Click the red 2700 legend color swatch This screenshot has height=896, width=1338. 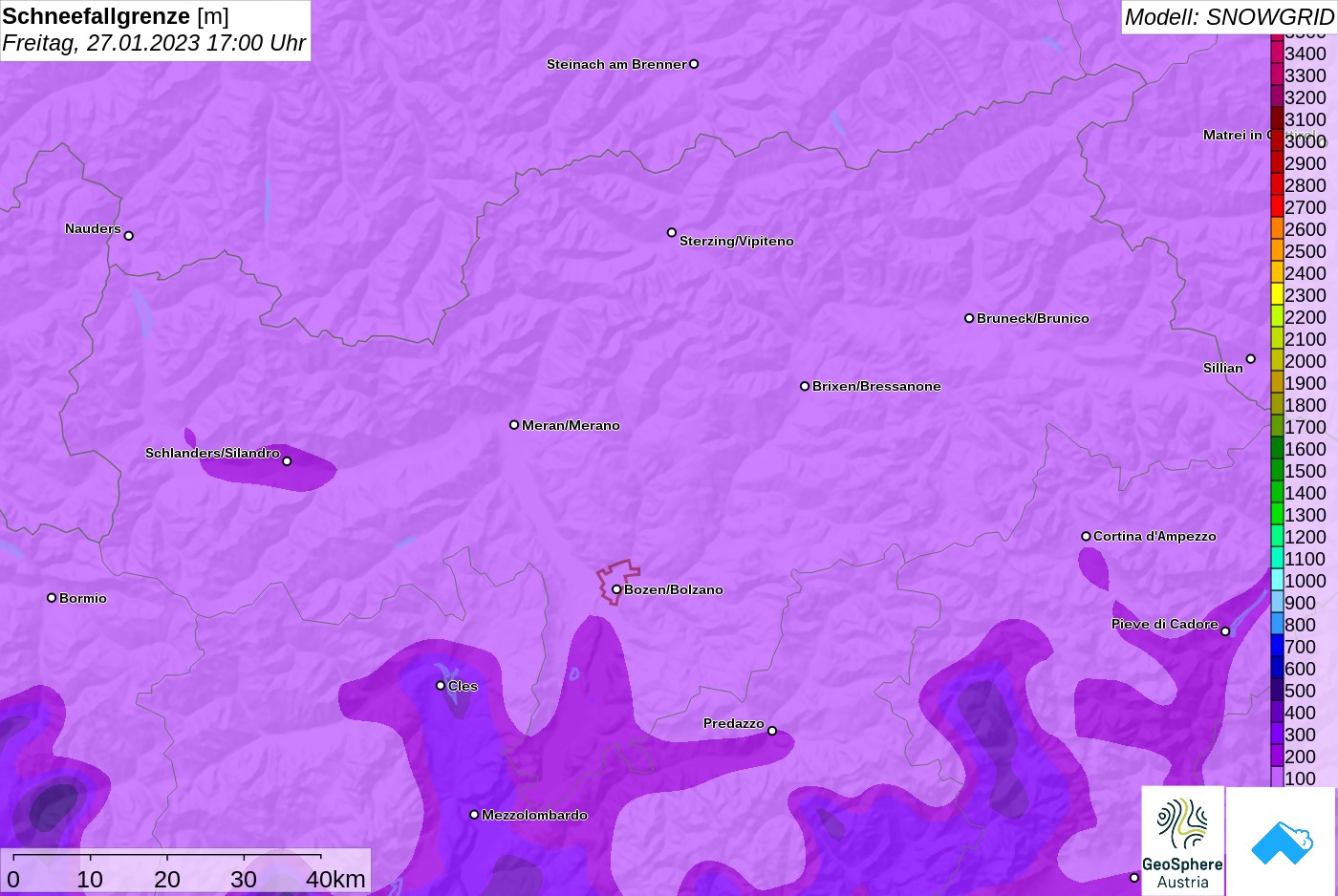click(1277, 206)
